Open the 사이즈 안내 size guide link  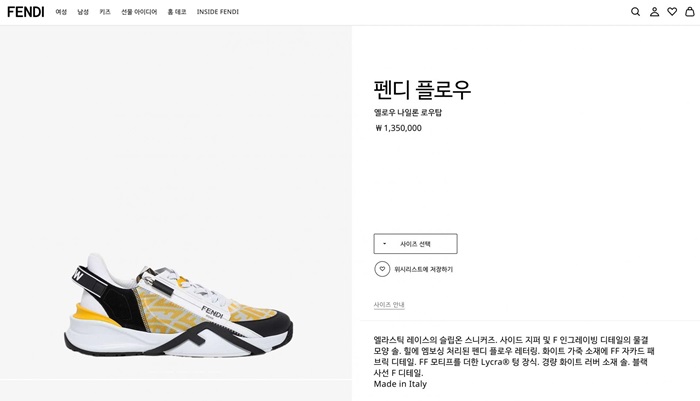(x=389, y=305)
